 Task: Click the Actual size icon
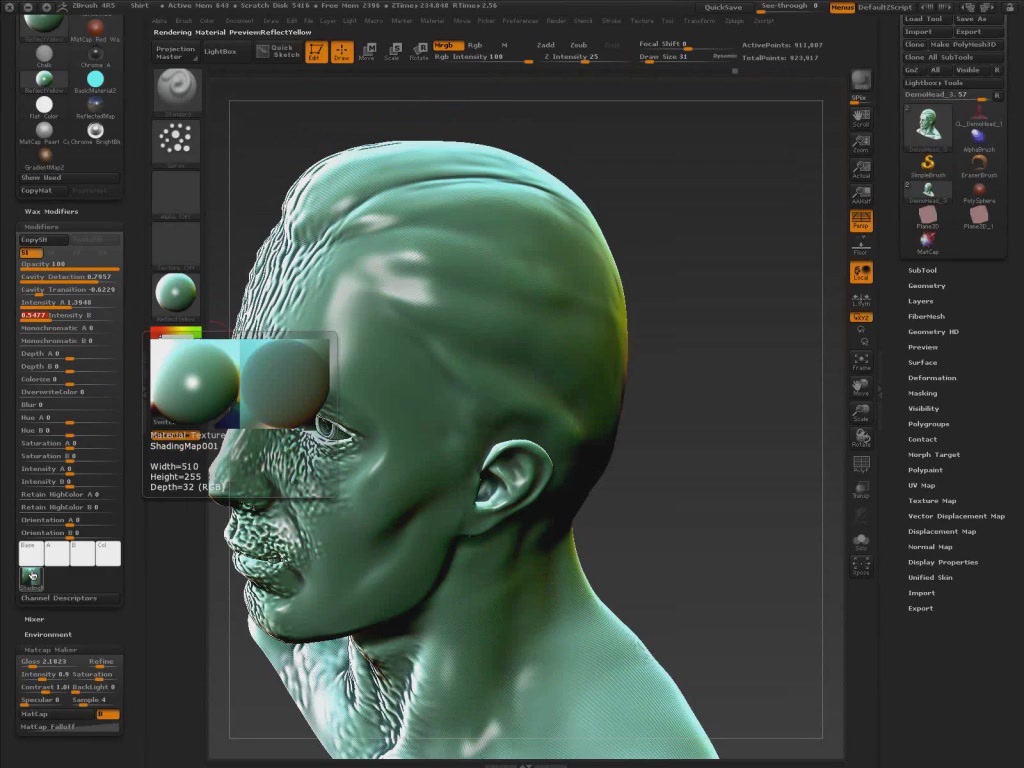tap(861, 169)
